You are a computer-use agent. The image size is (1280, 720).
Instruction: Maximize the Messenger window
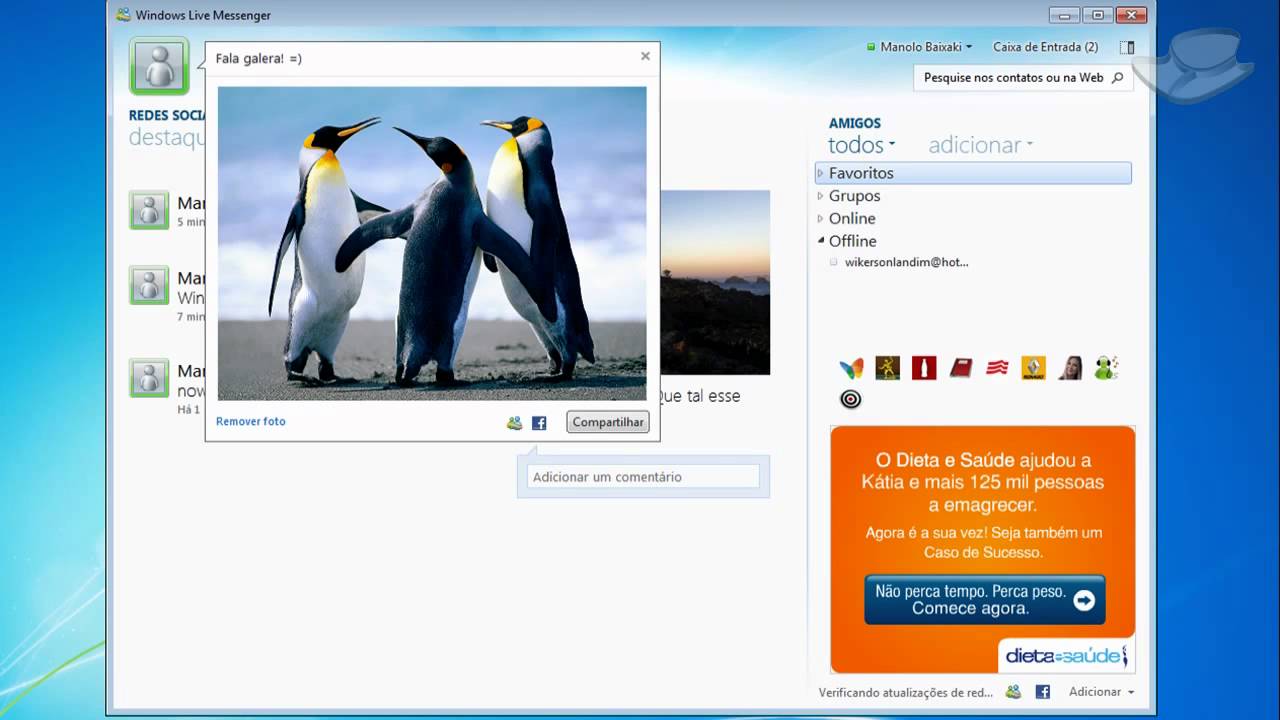coord(1097,14)
